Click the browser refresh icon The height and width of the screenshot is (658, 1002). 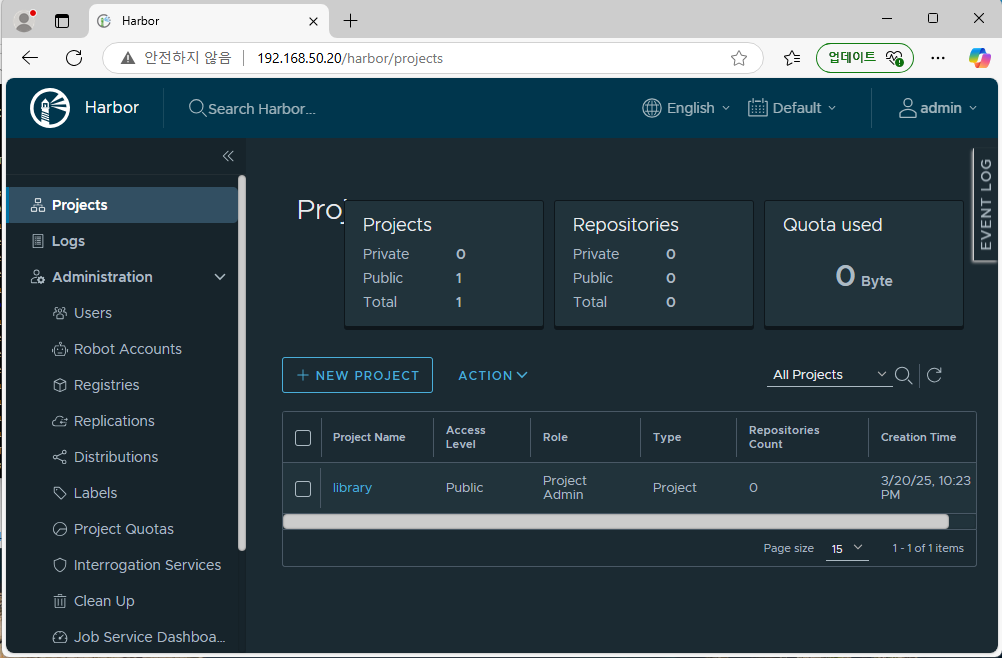[x=74, y=58]
